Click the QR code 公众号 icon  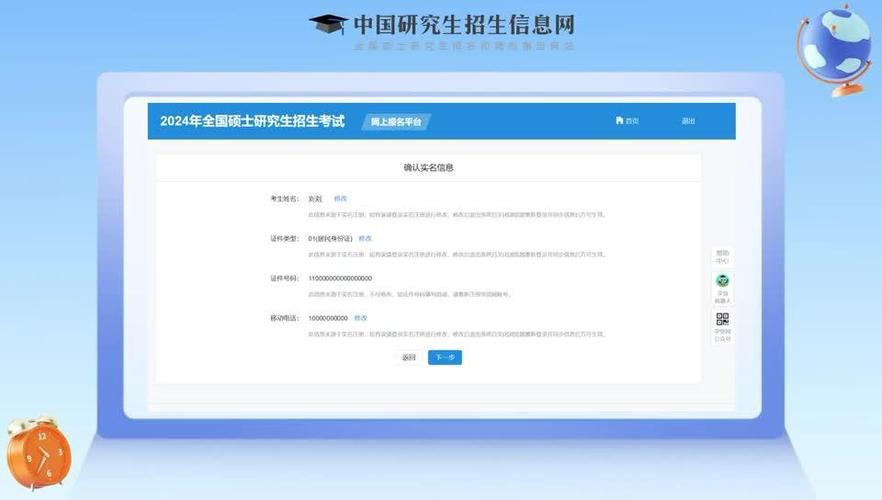tap(722, 319)
